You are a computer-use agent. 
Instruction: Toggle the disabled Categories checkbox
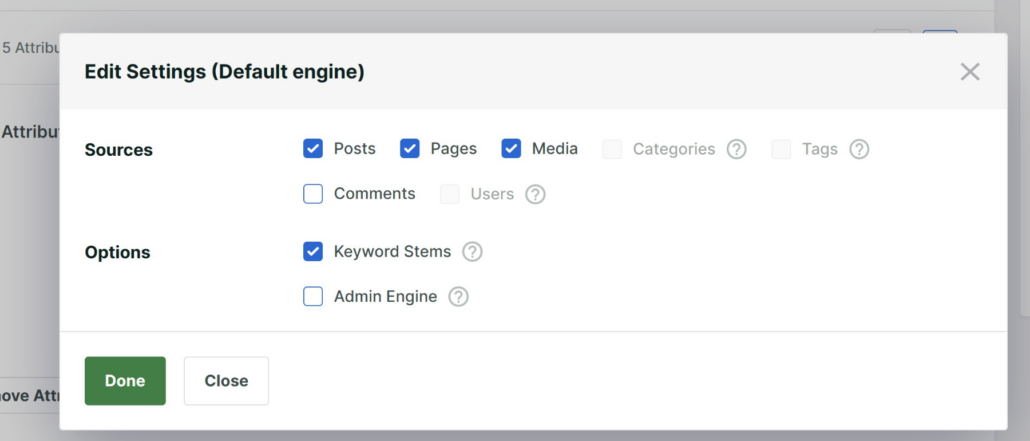tap(612, 149)
